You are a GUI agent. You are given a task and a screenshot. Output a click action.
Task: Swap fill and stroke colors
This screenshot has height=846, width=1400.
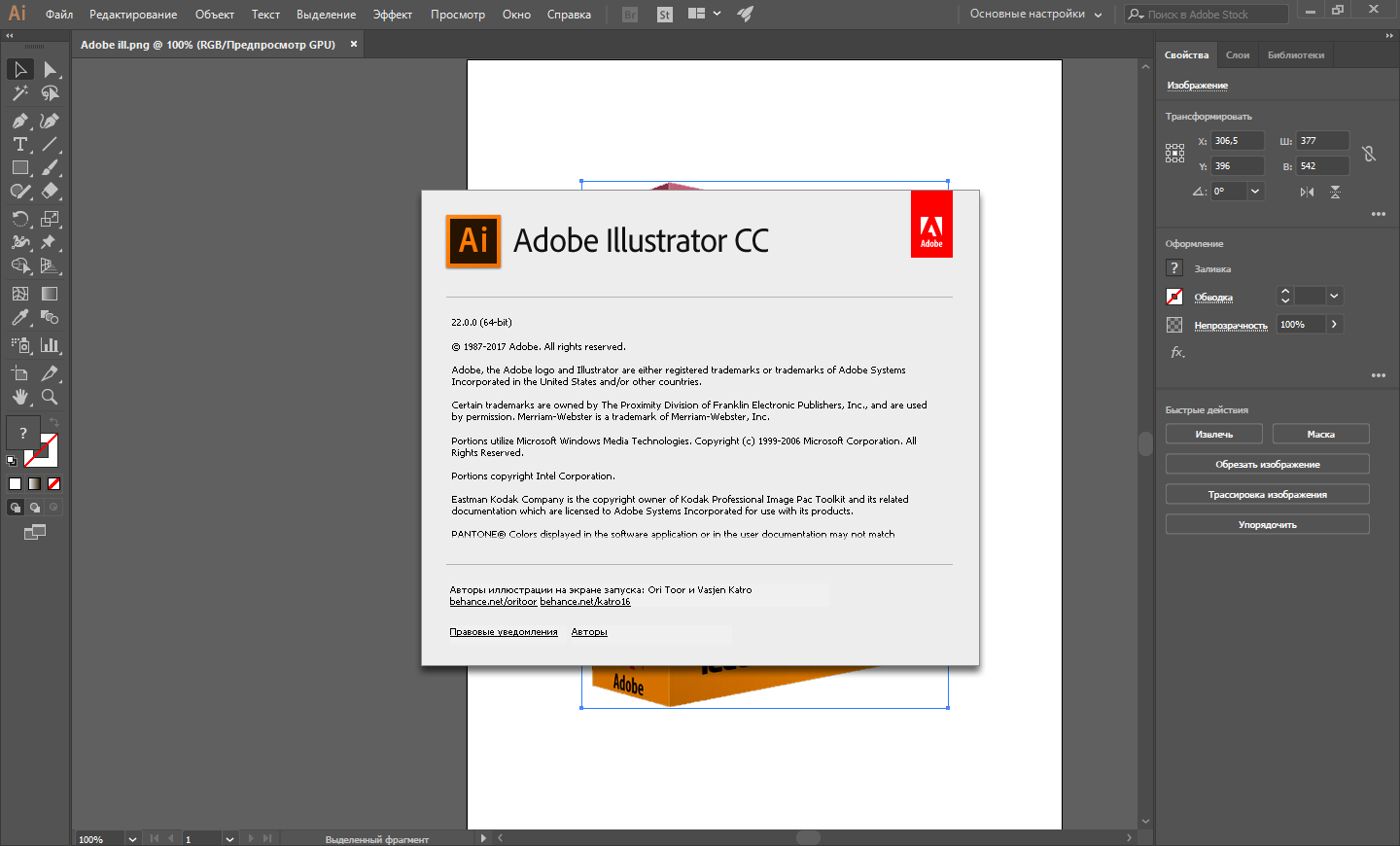[54, 422]
